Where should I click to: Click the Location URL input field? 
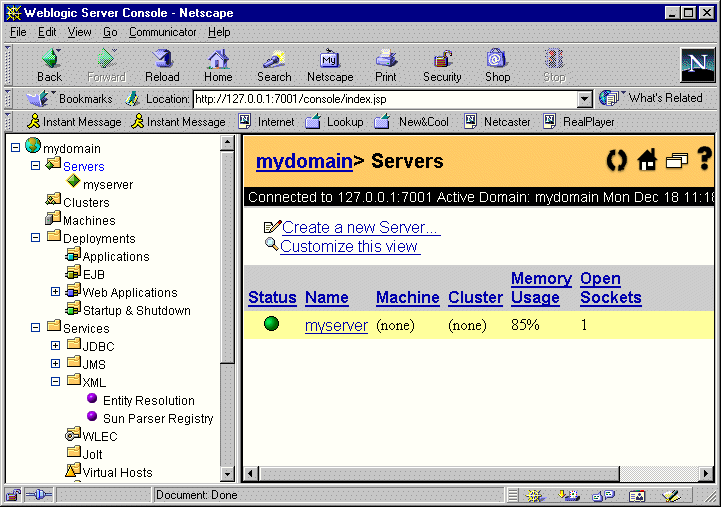[385, 99]
